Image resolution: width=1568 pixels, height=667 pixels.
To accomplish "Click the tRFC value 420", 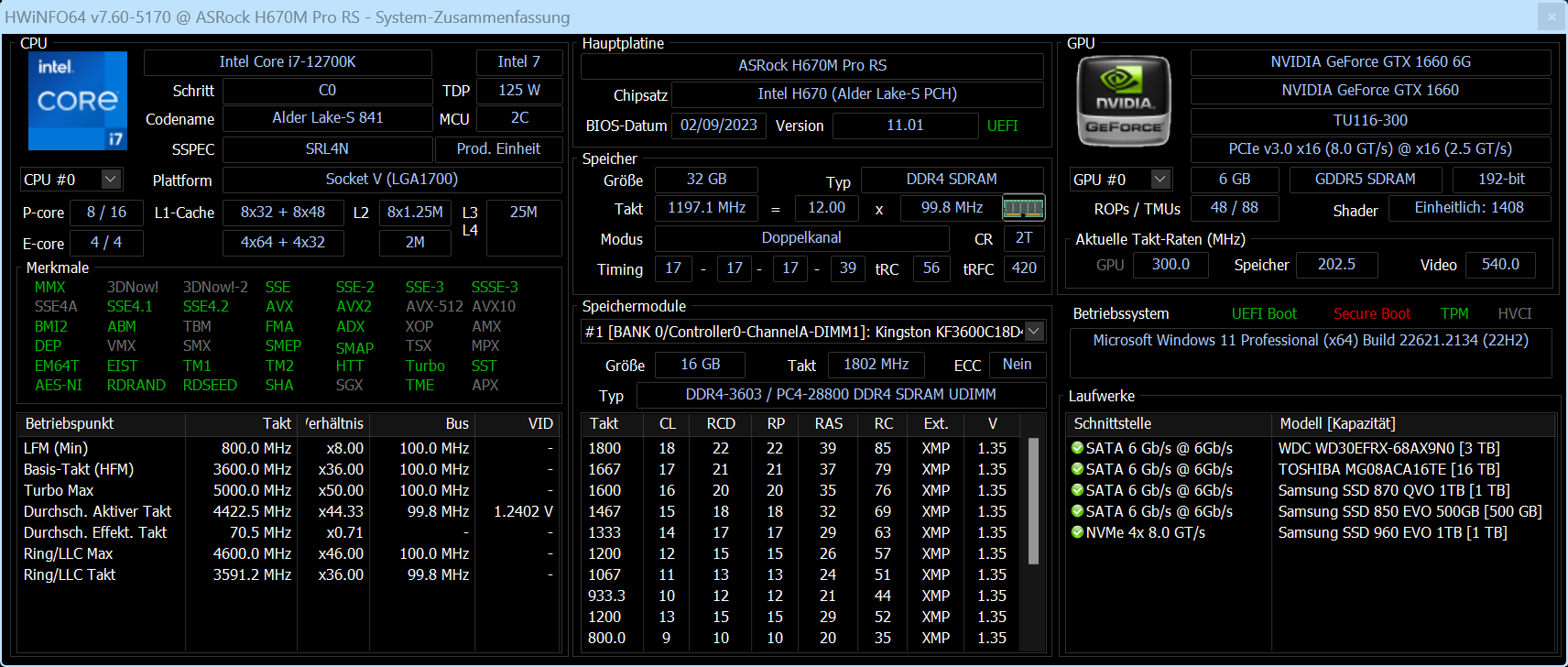I will (1024, 268).
